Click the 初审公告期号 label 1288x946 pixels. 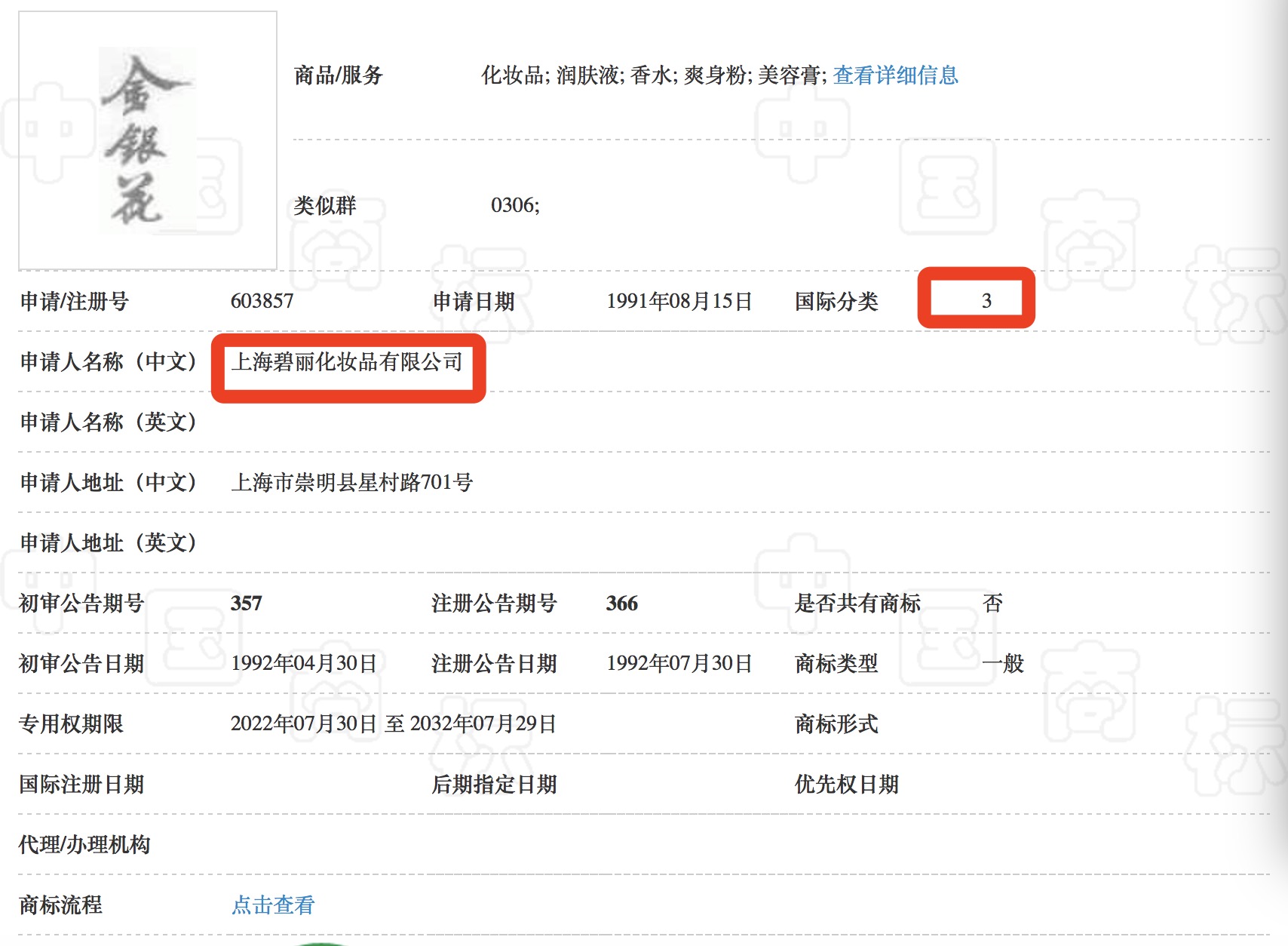coord(81,603)
